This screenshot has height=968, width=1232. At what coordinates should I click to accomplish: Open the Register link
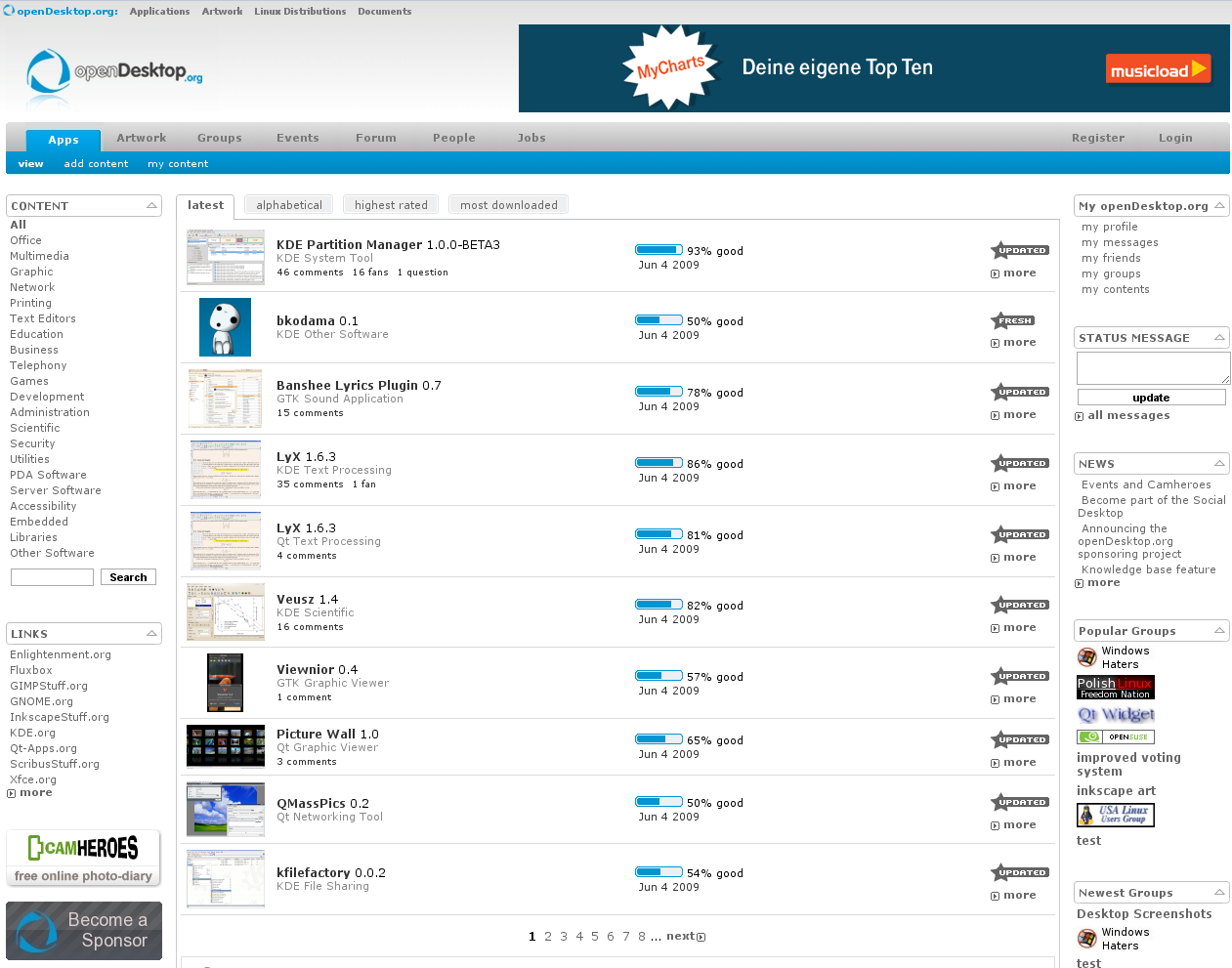coord(1098,138)
